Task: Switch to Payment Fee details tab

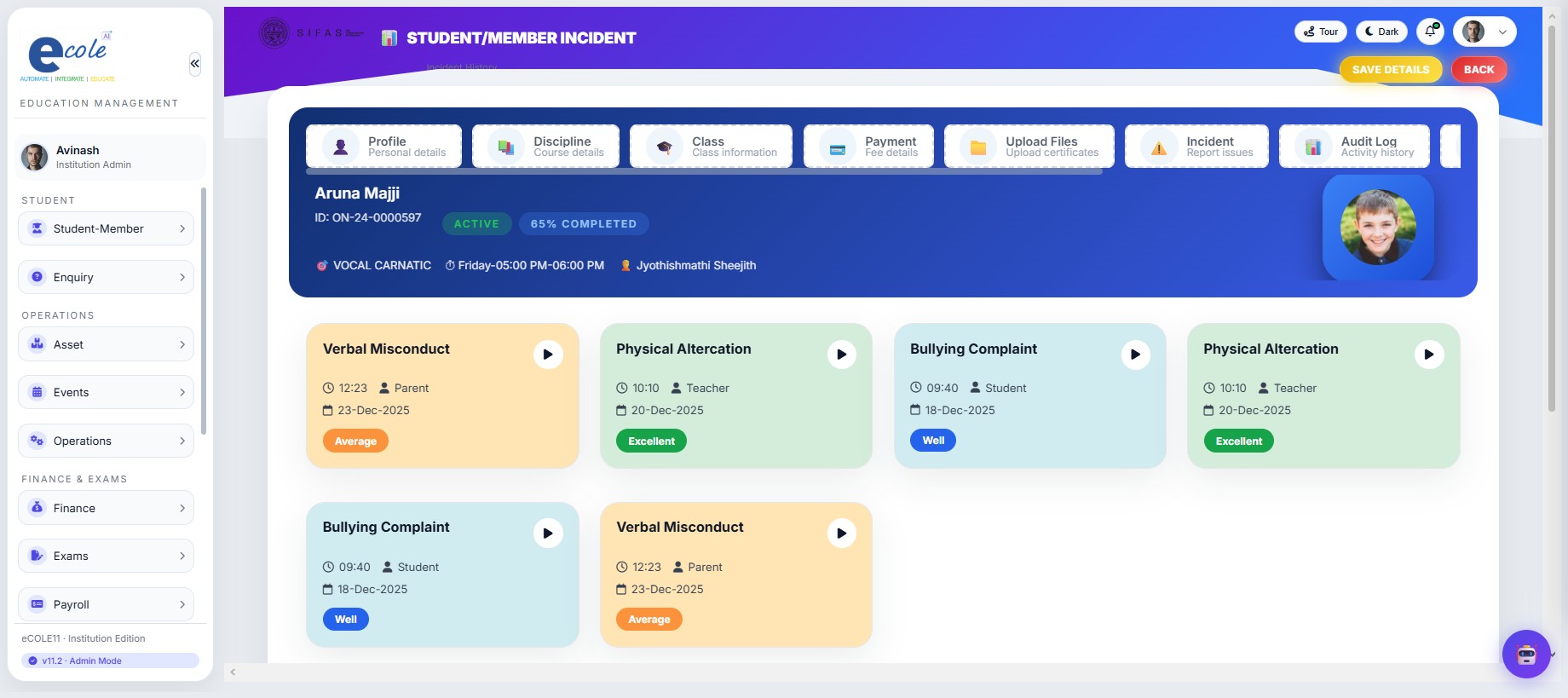Action: click(x=868, y=147)
